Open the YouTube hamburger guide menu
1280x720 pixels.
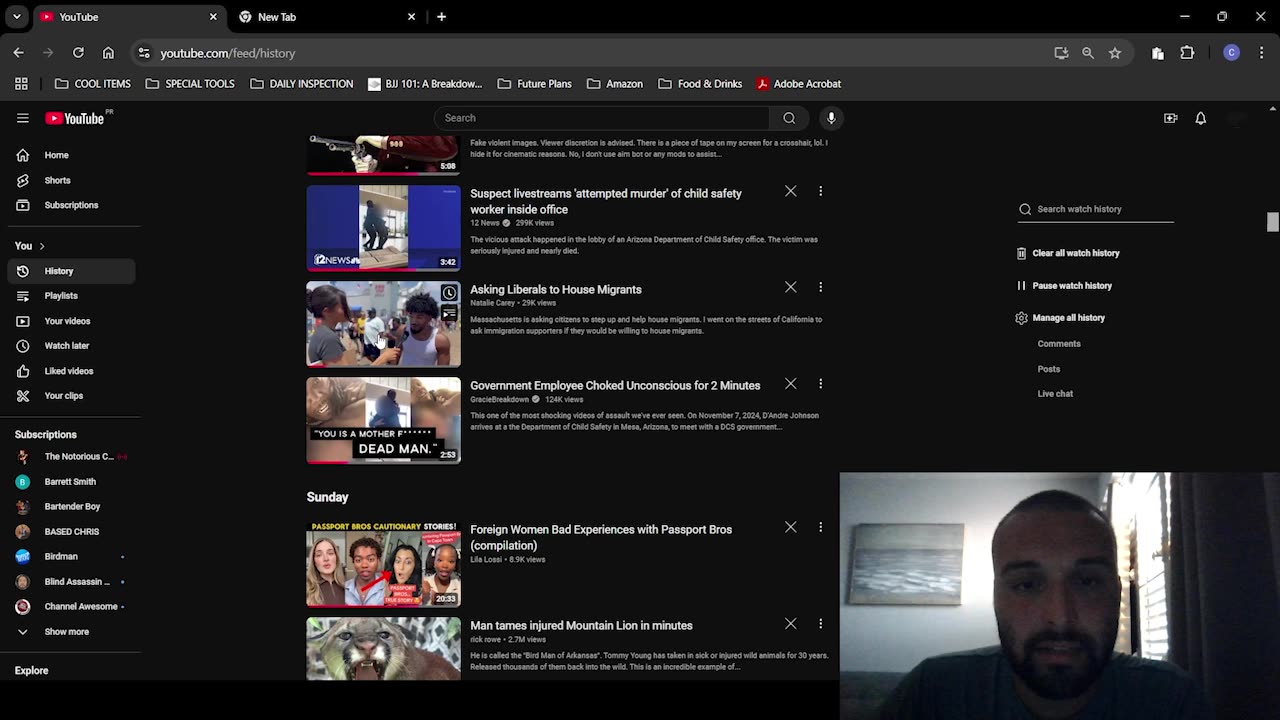tap(22, 118)
